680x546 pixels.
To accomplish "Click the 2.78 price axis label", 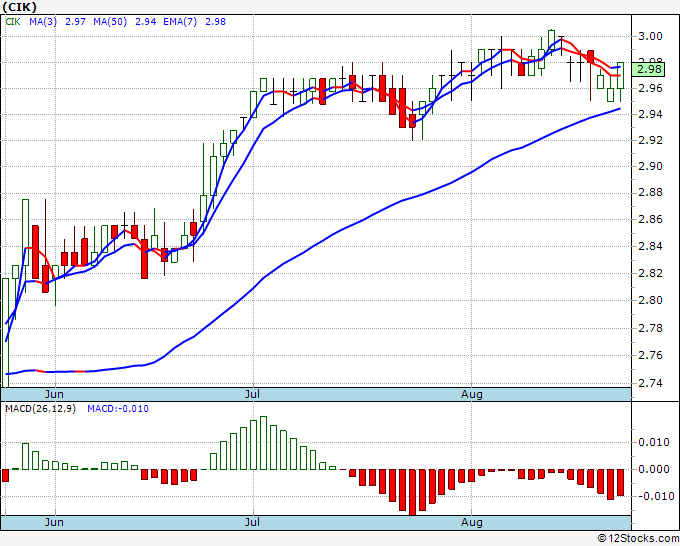I will click(650, 328).
